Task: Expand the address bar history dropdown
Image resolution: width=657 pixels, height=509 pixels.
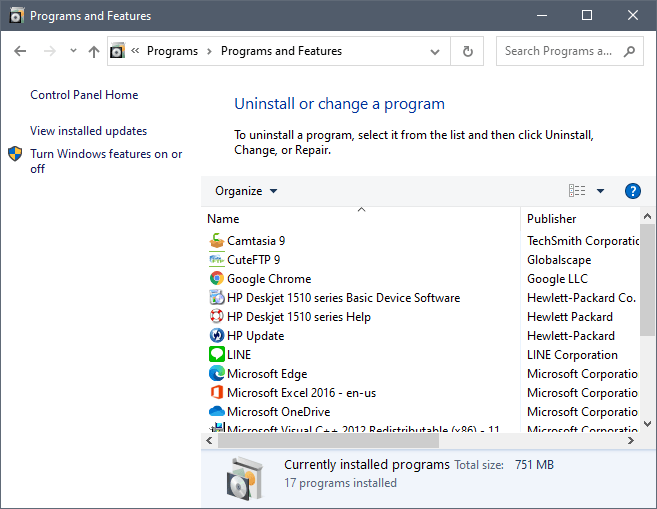Action: click(x=435, y=52)
